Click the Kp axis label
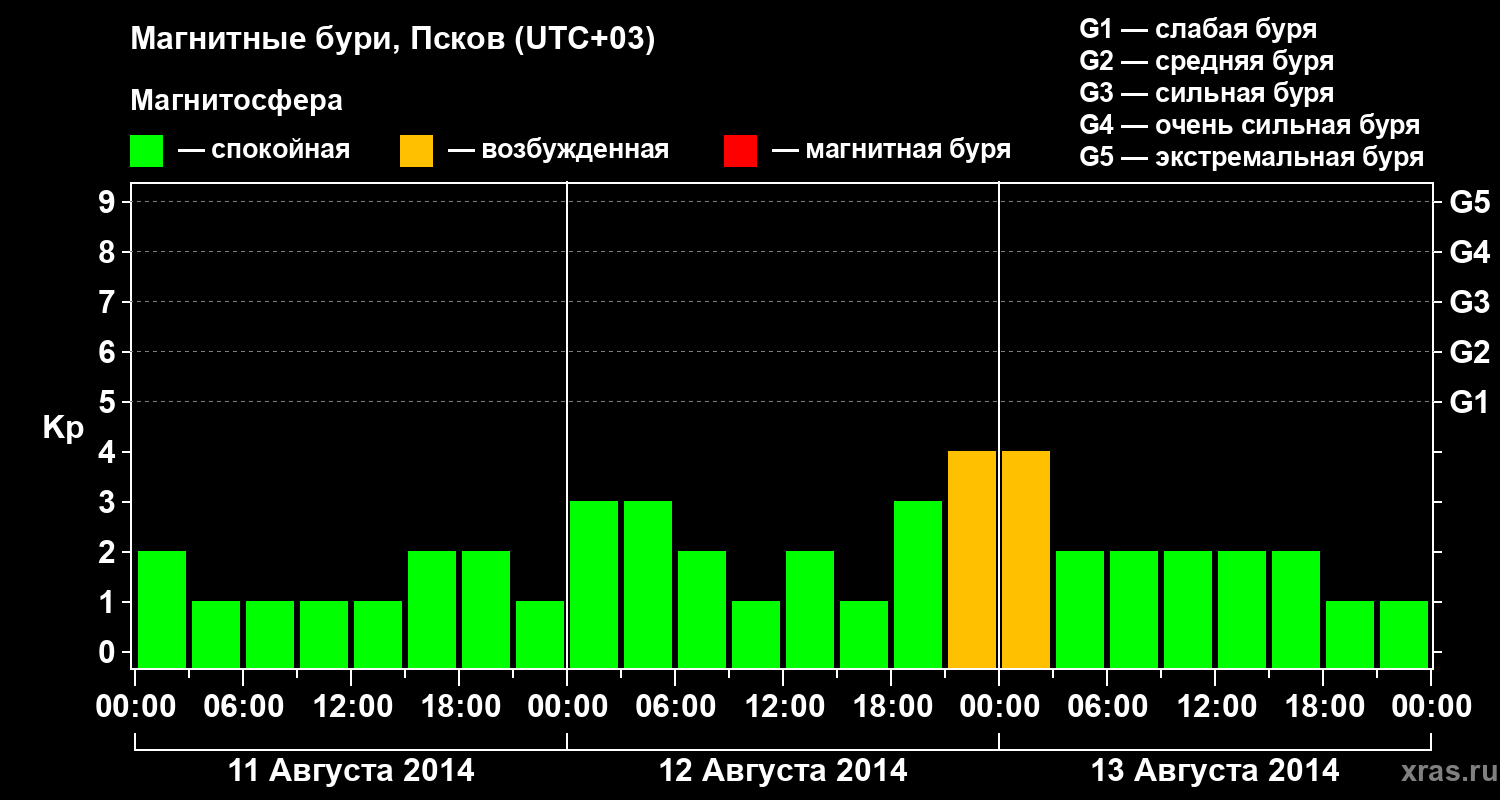Screen dimensions: 1500x800 [63, 428]
